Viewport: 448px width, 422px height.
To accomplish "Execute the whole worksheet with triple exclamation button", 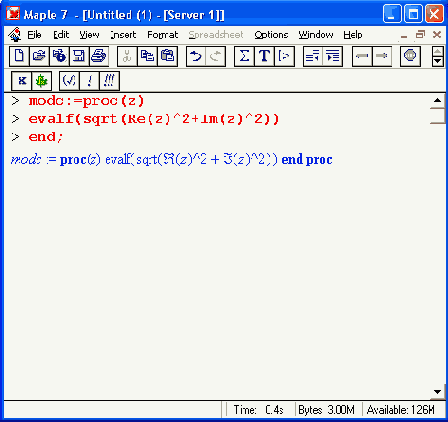I will click(x=109, y=81).
